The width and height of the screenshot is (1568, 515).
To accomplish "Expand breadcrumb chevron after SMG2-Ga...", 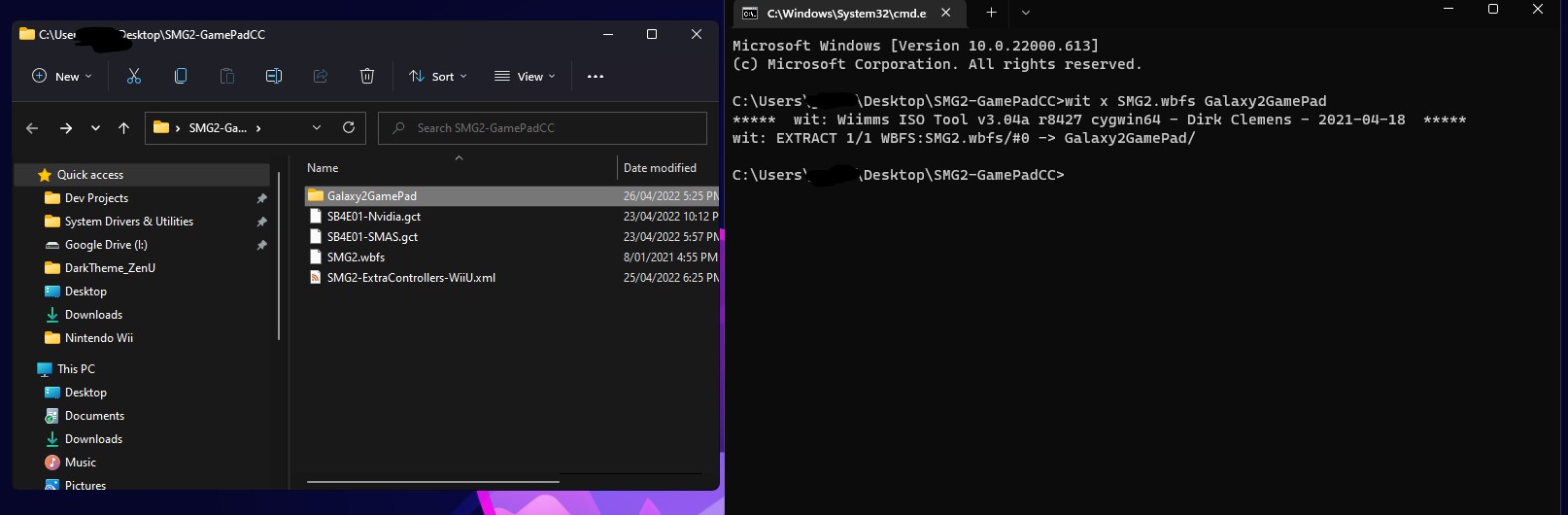I will (x=258, y=128).
